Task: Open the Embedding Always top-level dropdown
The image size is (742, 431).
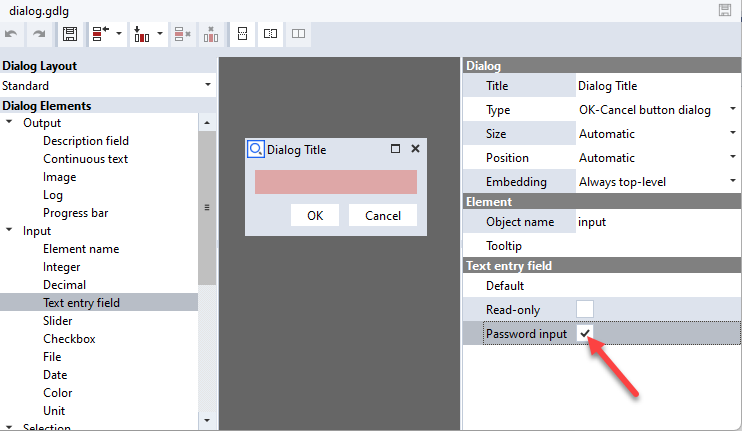Action: coord(732,182)
